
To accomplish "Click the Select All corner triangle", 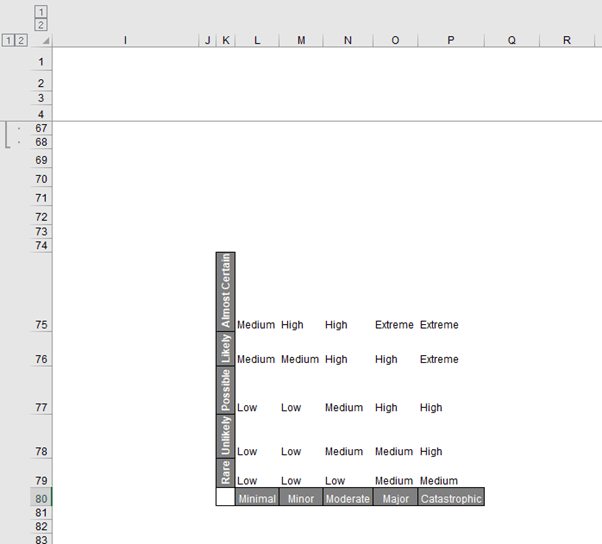I will [x=45, y=41].
